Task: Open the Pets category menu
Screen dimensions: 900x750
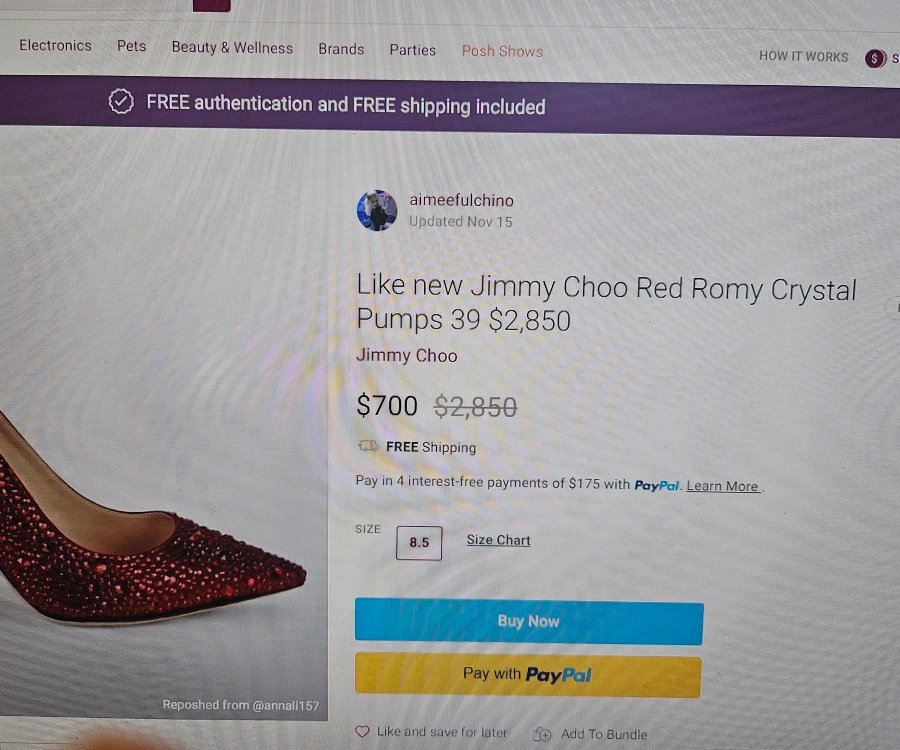Action: point(131,46)
